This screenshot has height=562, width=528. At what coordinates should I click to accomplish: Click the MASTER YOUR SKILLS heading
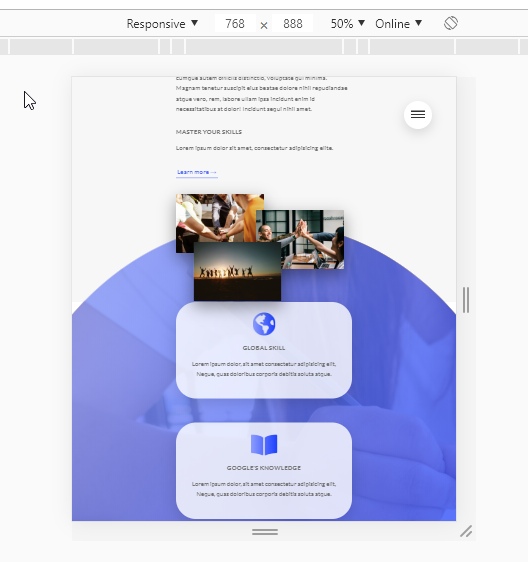(x=209, y=132)
